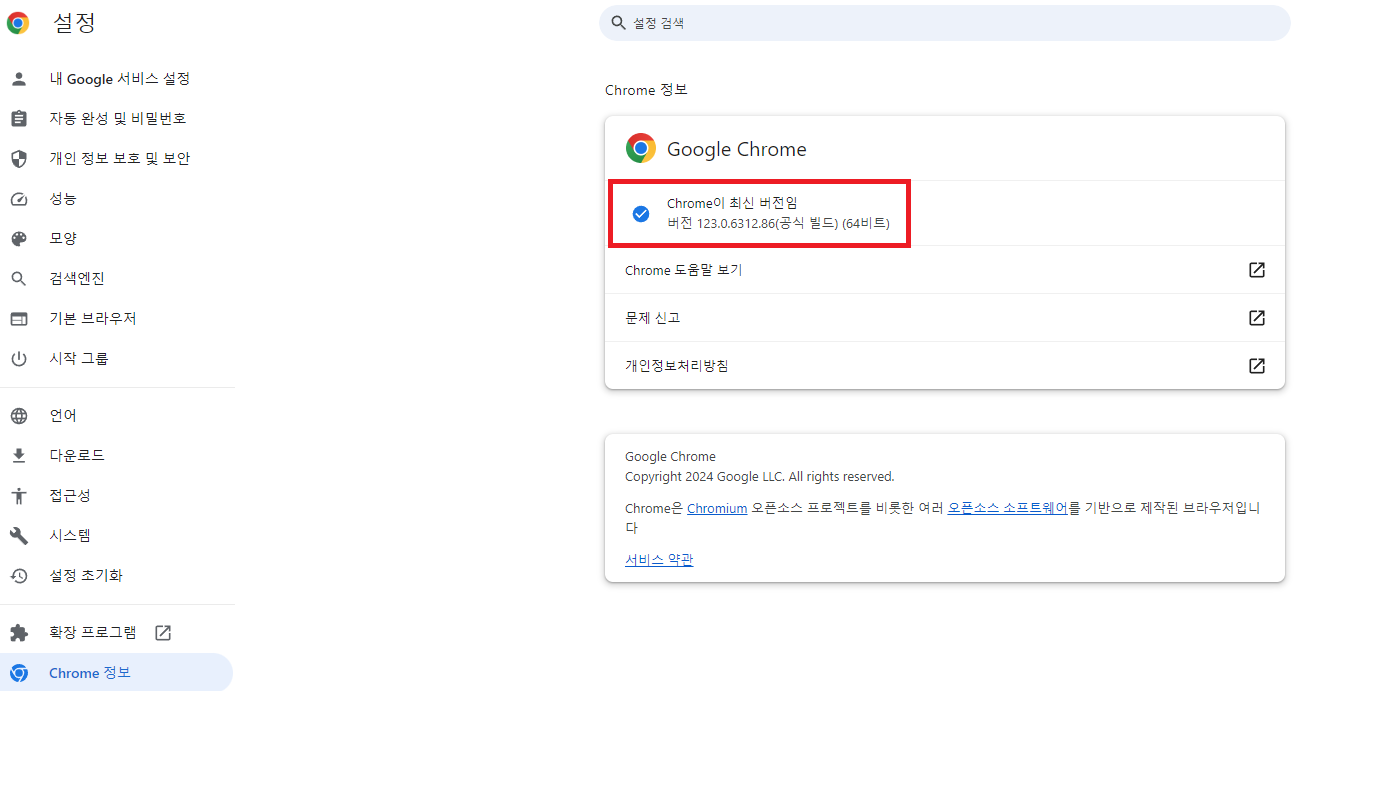Viewport: 1381px width, 799px height.
Task: Click the Chrome icon beside Chrome 정보 in sidebar
Action: [19, 673]
